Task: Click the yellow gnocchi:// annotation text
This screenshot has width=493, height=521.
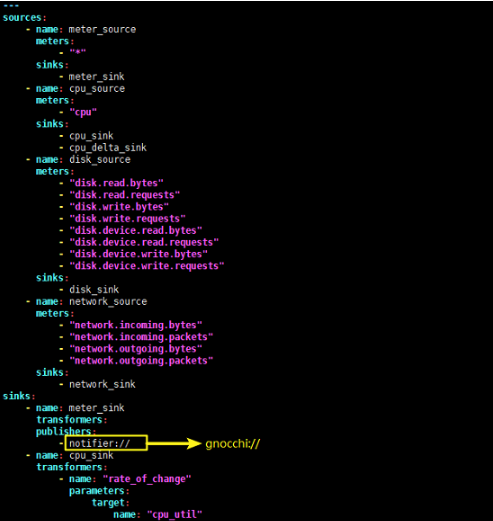Action: point(232,444)
